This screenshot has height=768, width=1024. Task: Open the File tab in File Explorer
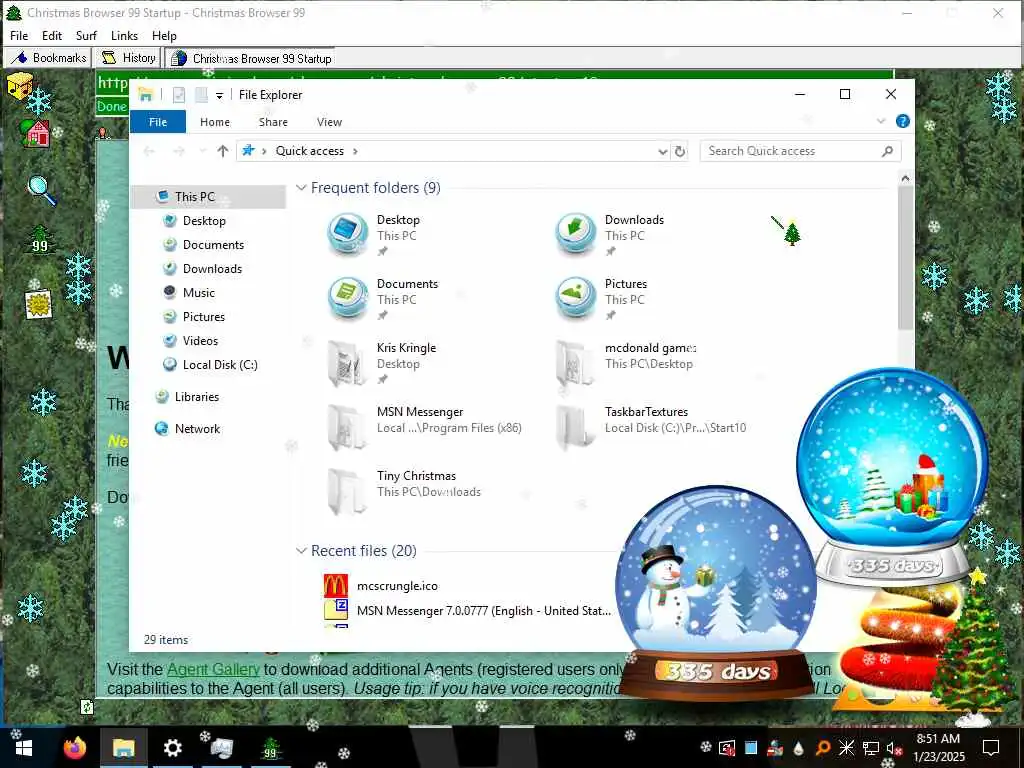pos(158,122)
